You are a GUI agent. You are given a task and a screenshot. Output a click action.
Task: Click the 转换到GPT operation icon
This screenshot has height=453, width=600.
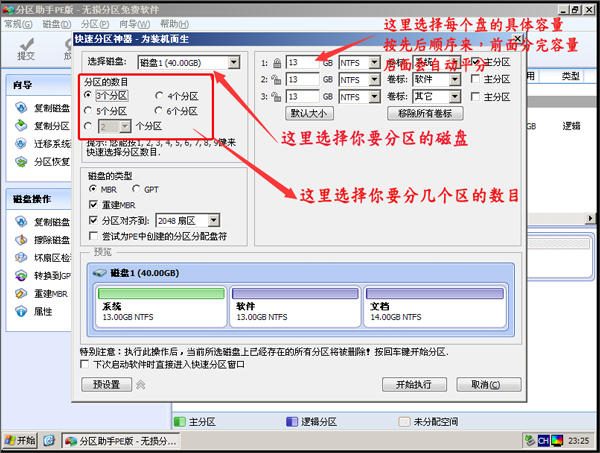(21, 275)
